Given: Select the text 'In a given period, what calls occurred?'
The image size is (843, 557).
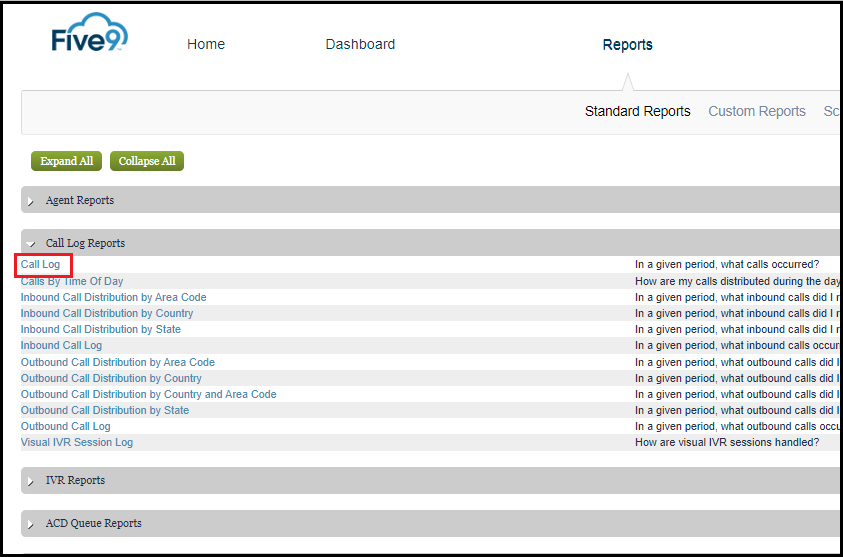Looking at the screenshot, I should coord(727,265).
